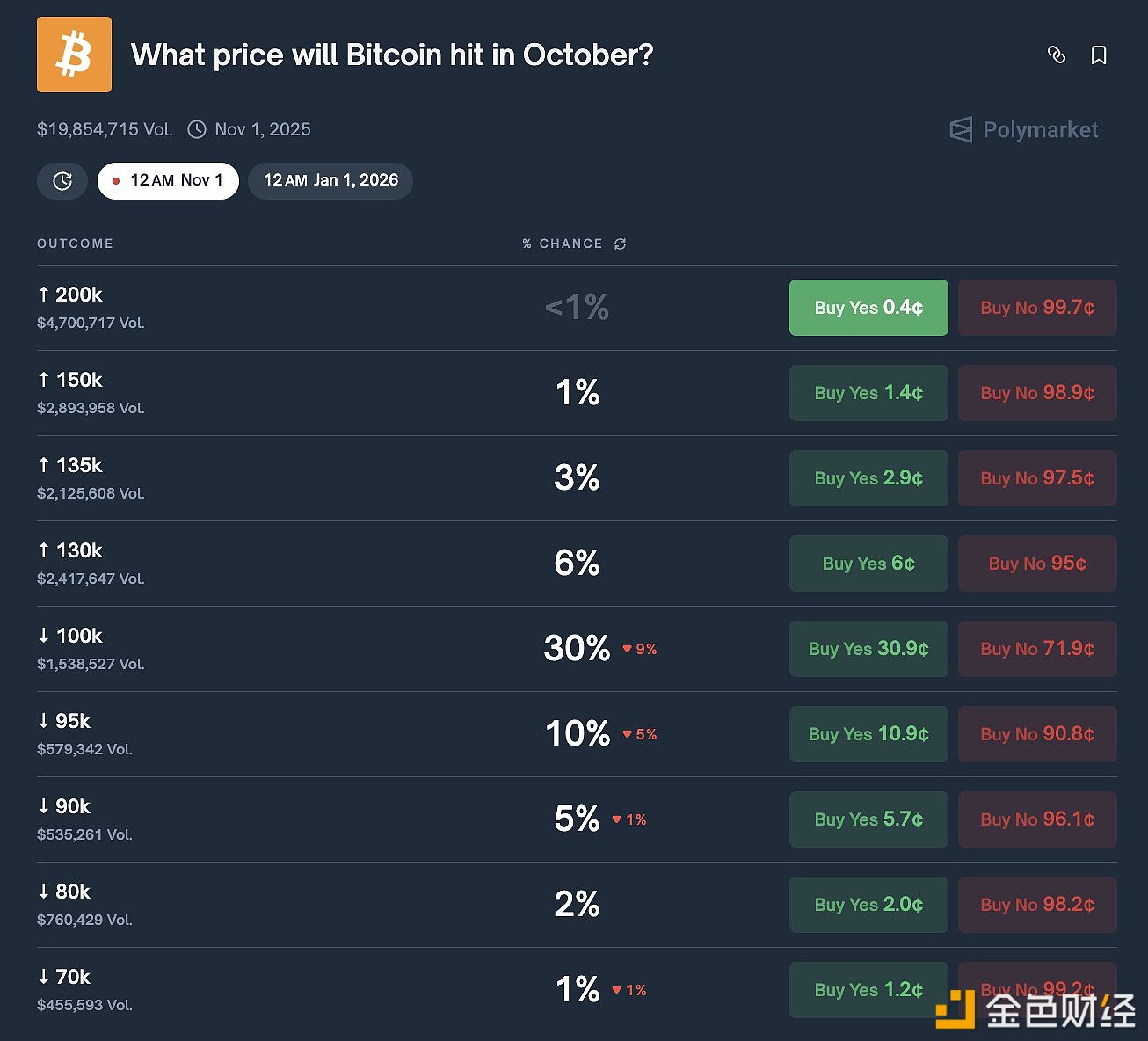
Task: Bookmark this Bitcoin market
Action: point(1099,55)
